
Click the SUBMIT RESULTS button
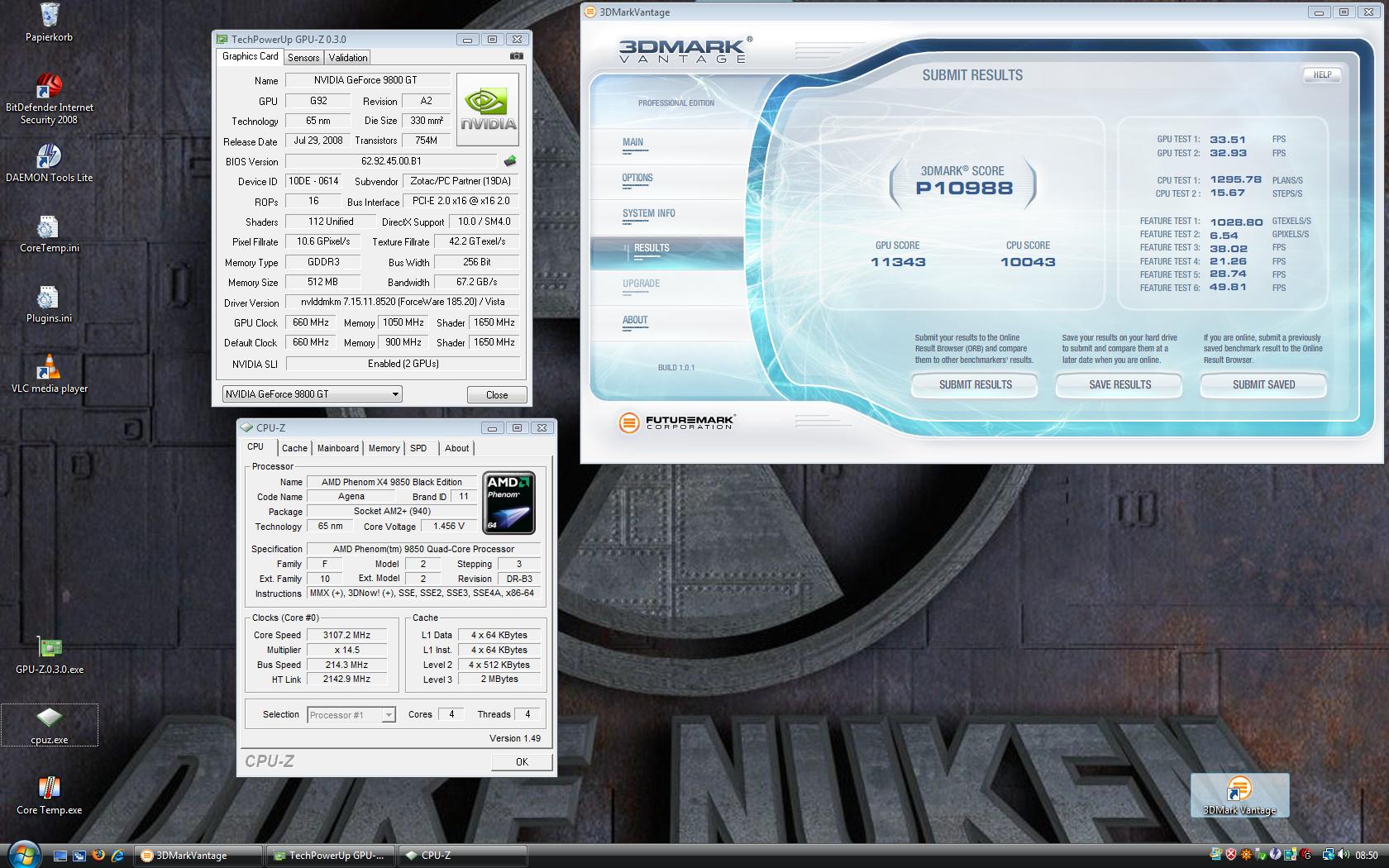(975, 384)
